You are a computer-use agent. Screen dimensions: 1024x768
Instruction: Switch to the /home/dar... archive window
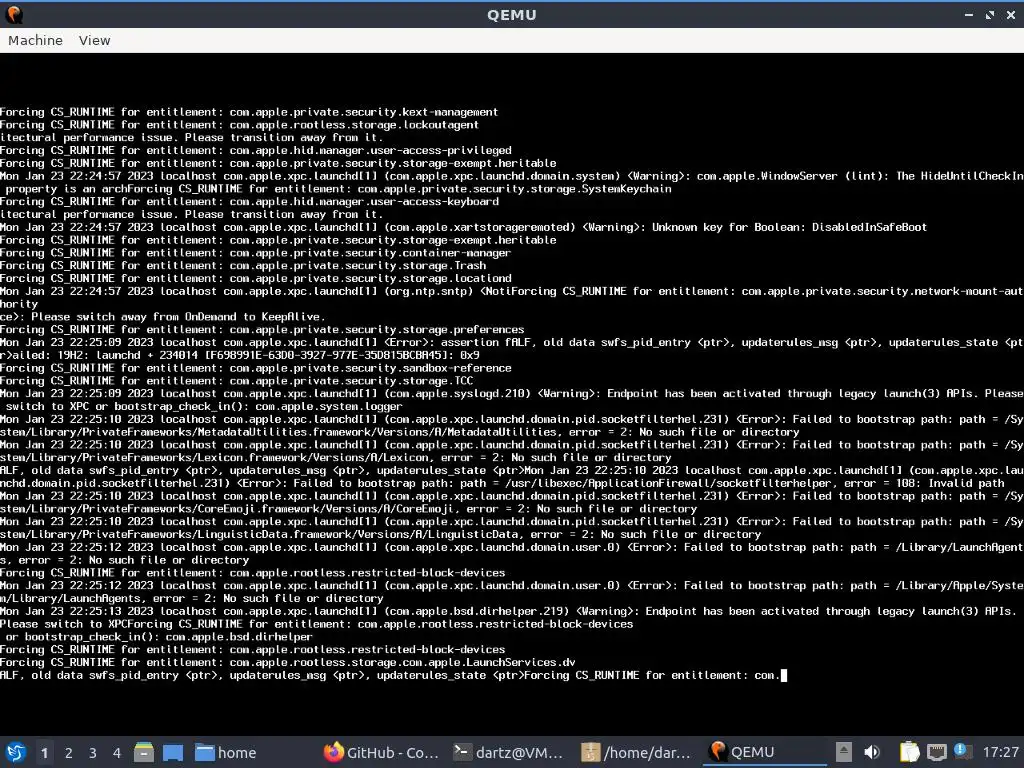[x=636, y=752]
